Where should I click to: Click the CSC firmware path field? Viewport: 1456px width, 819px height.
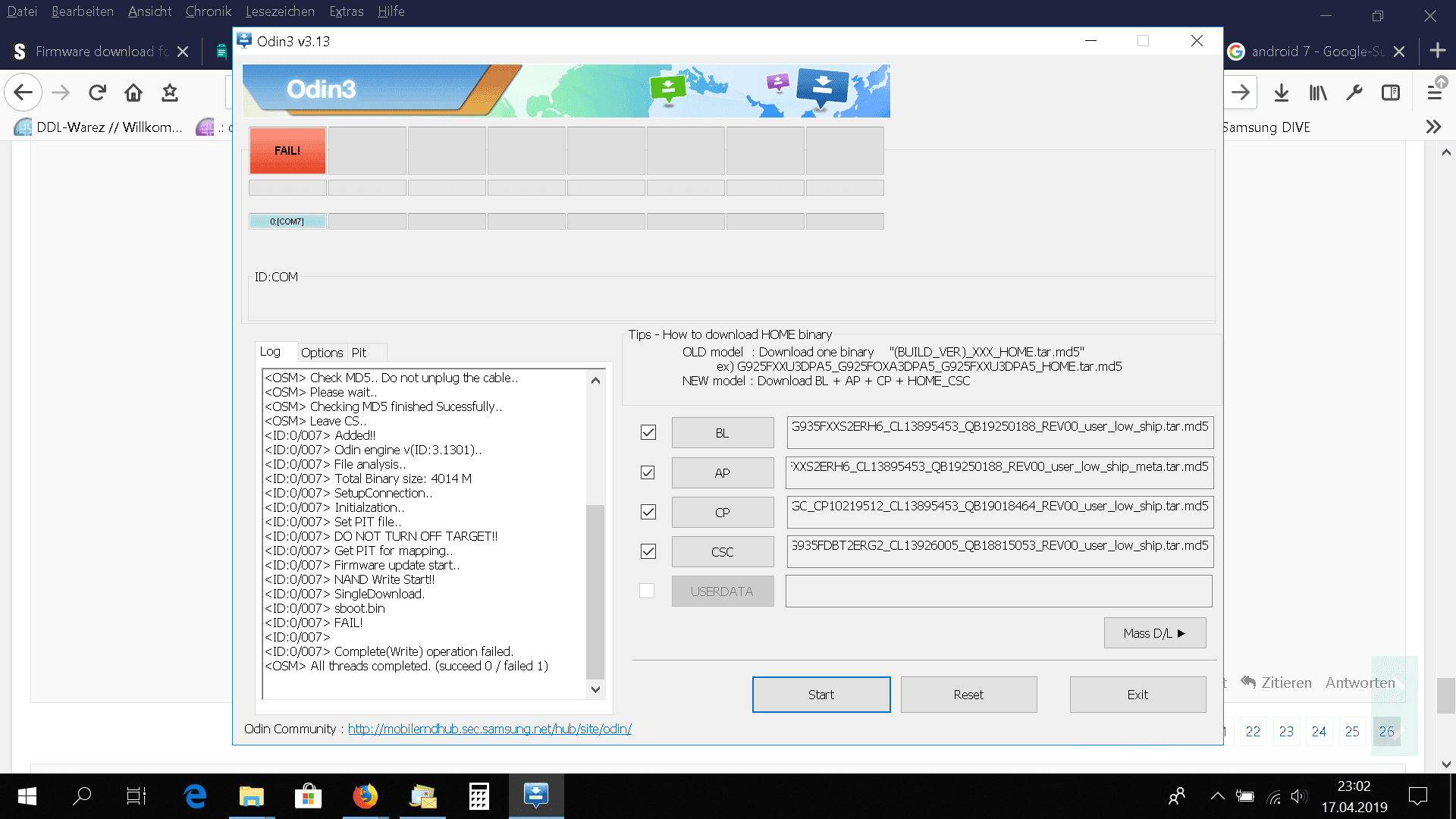[x=999, y=551]
